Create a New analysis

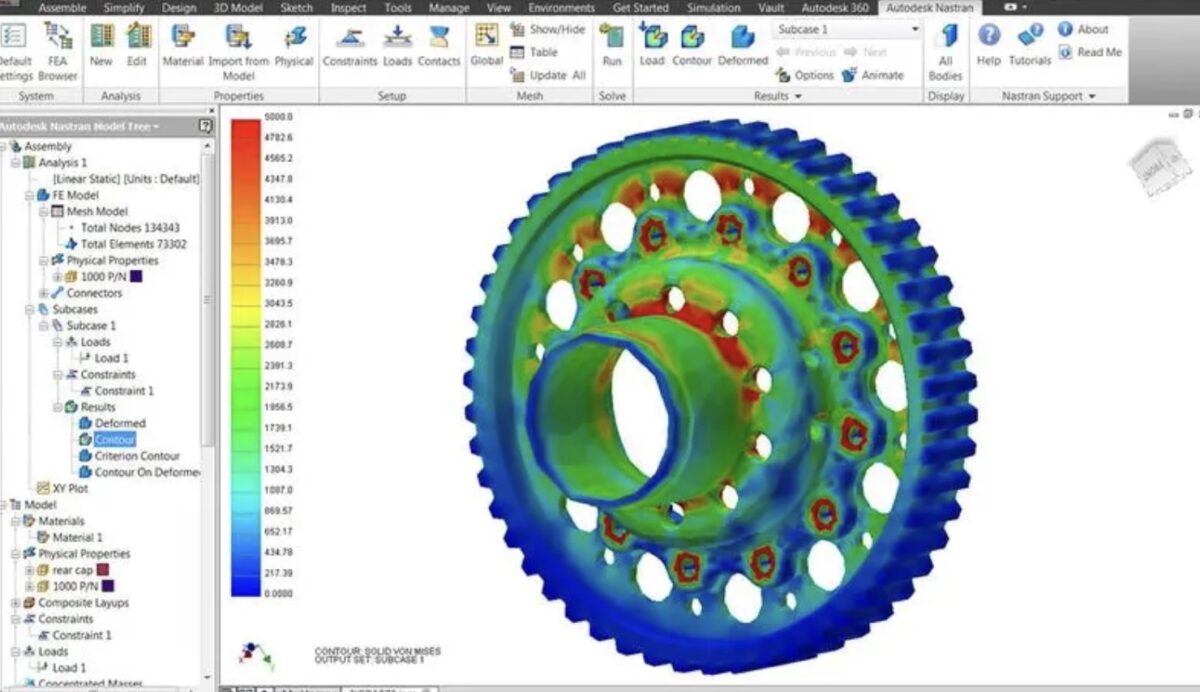tap(101, 46)
